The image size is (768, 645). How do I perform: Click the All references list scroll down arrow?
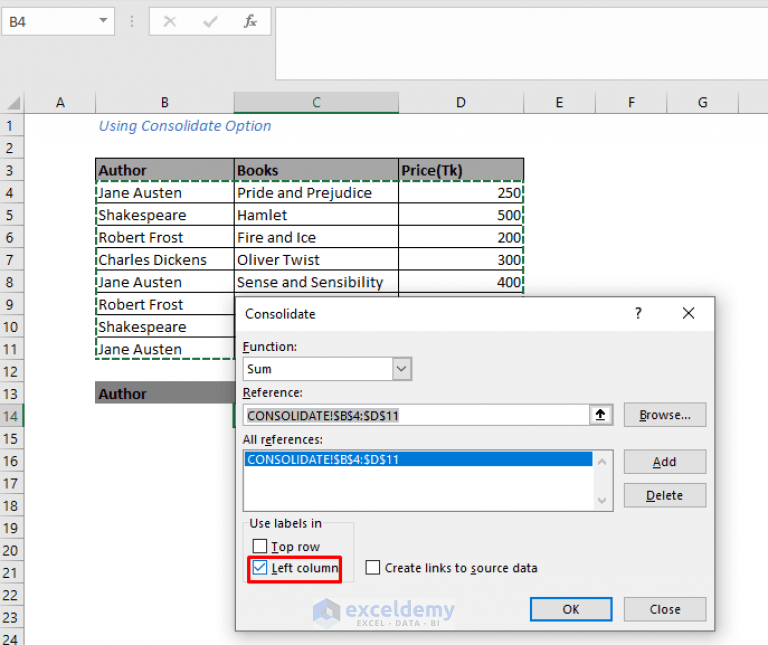click(602, 501)
